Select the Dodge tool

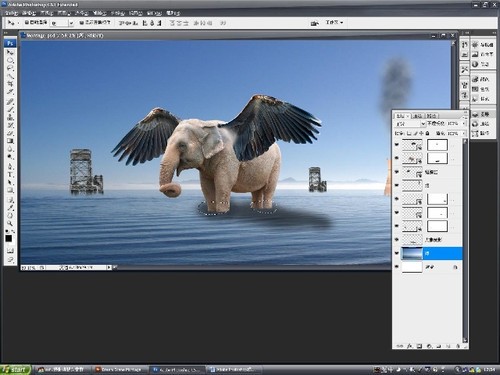(x=10, y=157)
